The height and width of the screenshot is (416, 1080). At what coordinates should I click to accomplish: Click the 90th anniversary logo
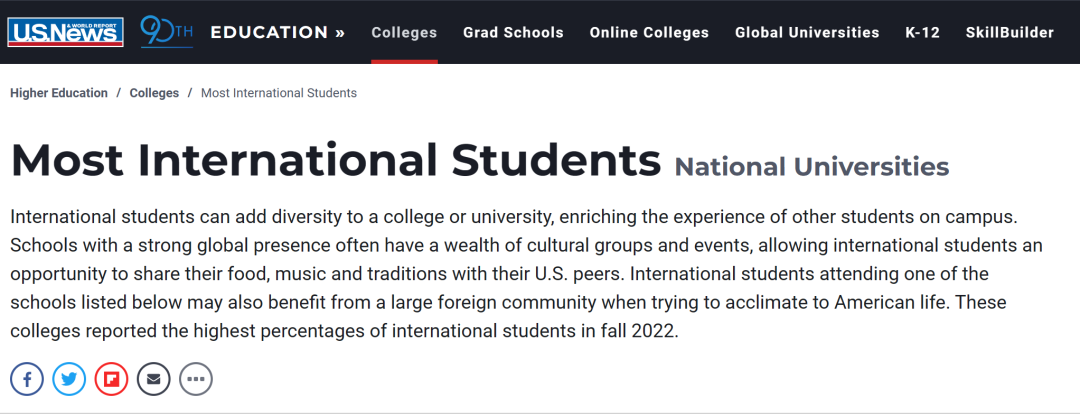(167, 32)
